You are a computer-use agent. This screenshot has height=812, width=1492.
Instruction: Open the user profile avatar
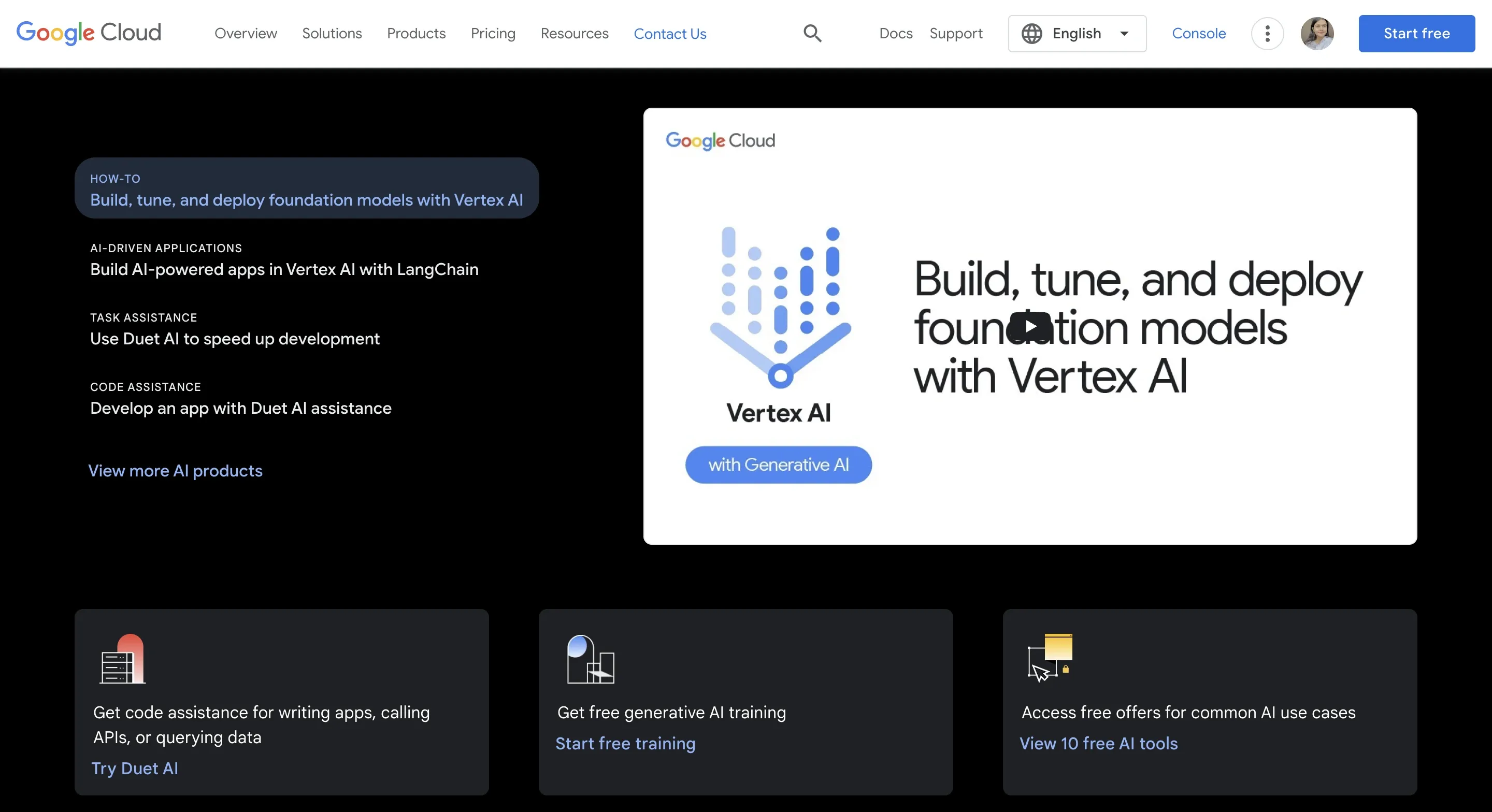(x=1317, y=34)
